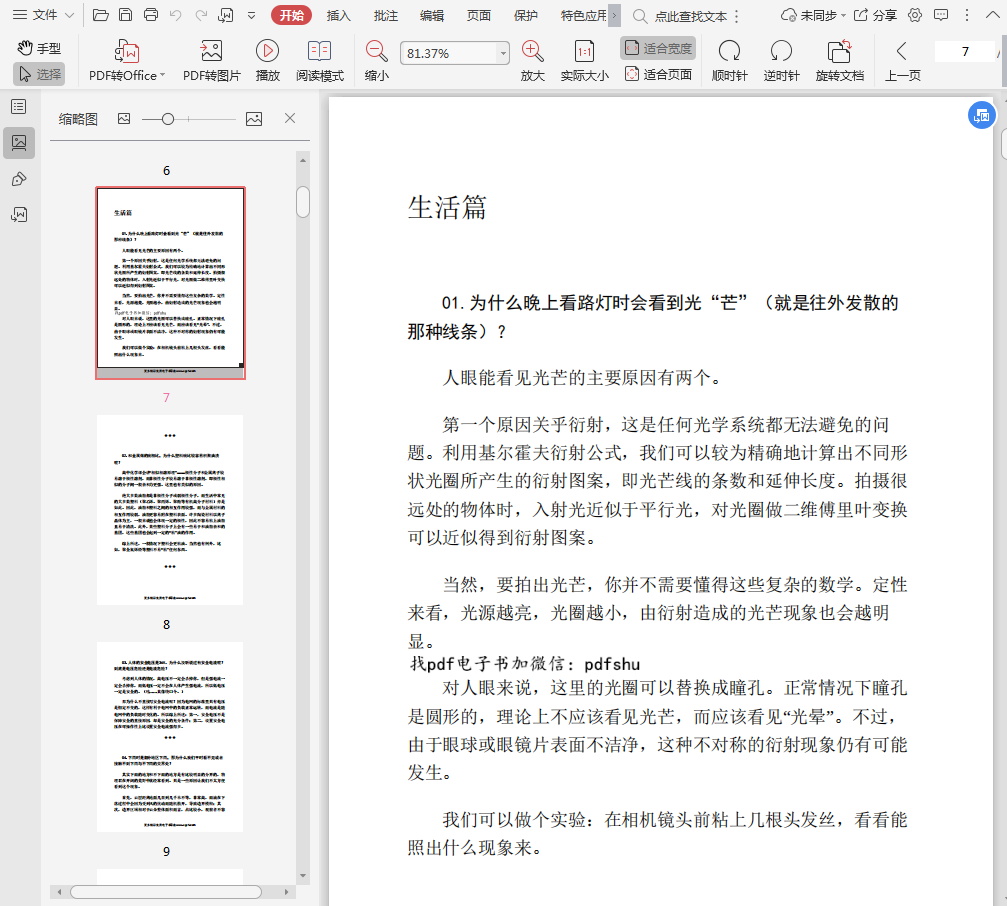Image resolution: width=1007 pixels, height=906 pixels.
Task: Rotate page with 逆时针 counterclockwise
Action: 781,61
